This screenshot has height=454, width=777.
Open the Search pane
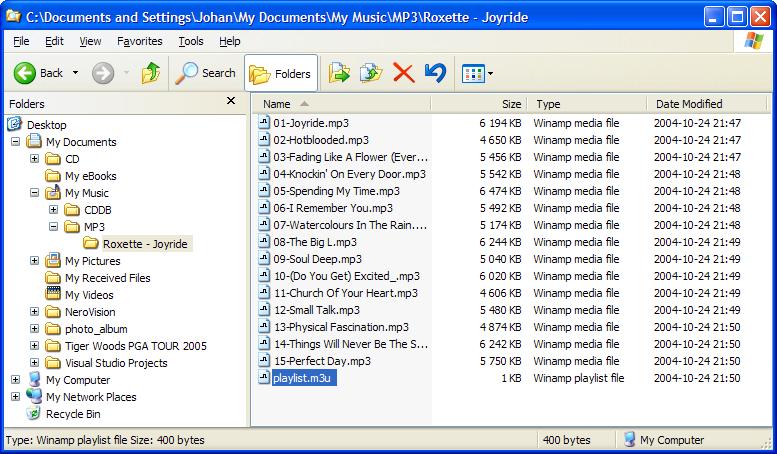[205, 73]
